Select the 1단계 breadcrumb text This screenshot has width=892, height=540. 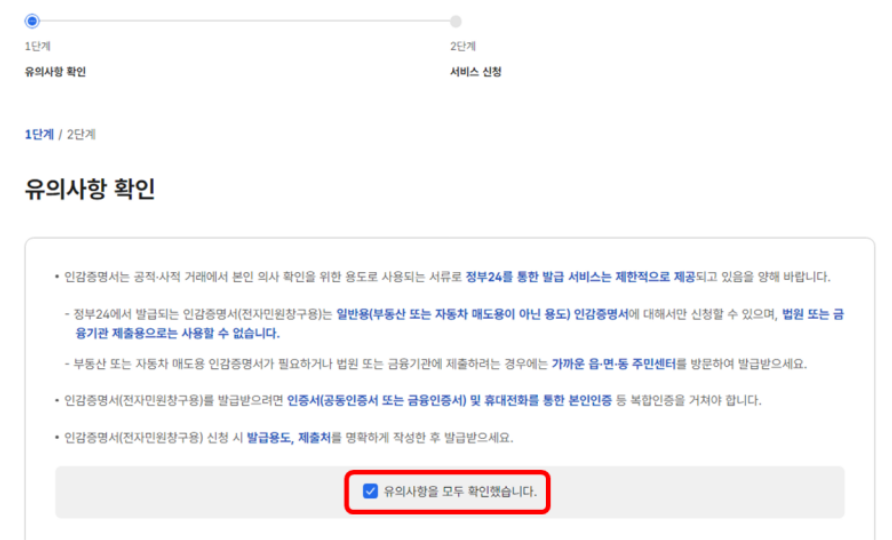click(x=39, y=134)
